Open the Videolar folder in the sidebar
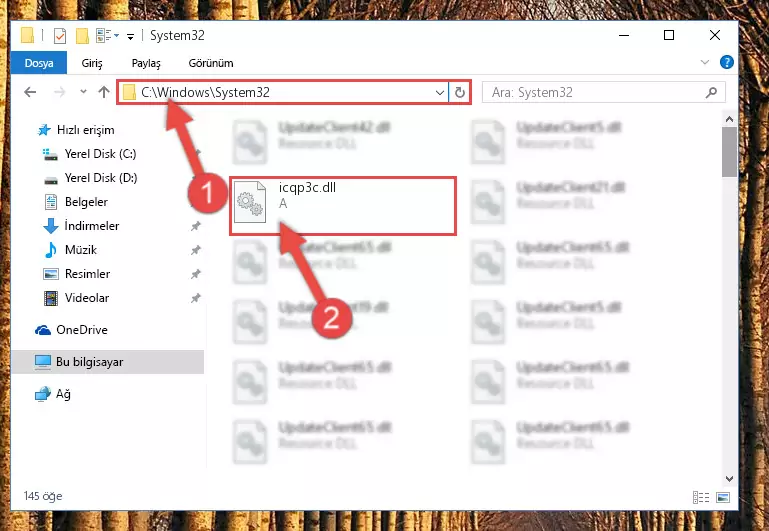 point(77,298)
